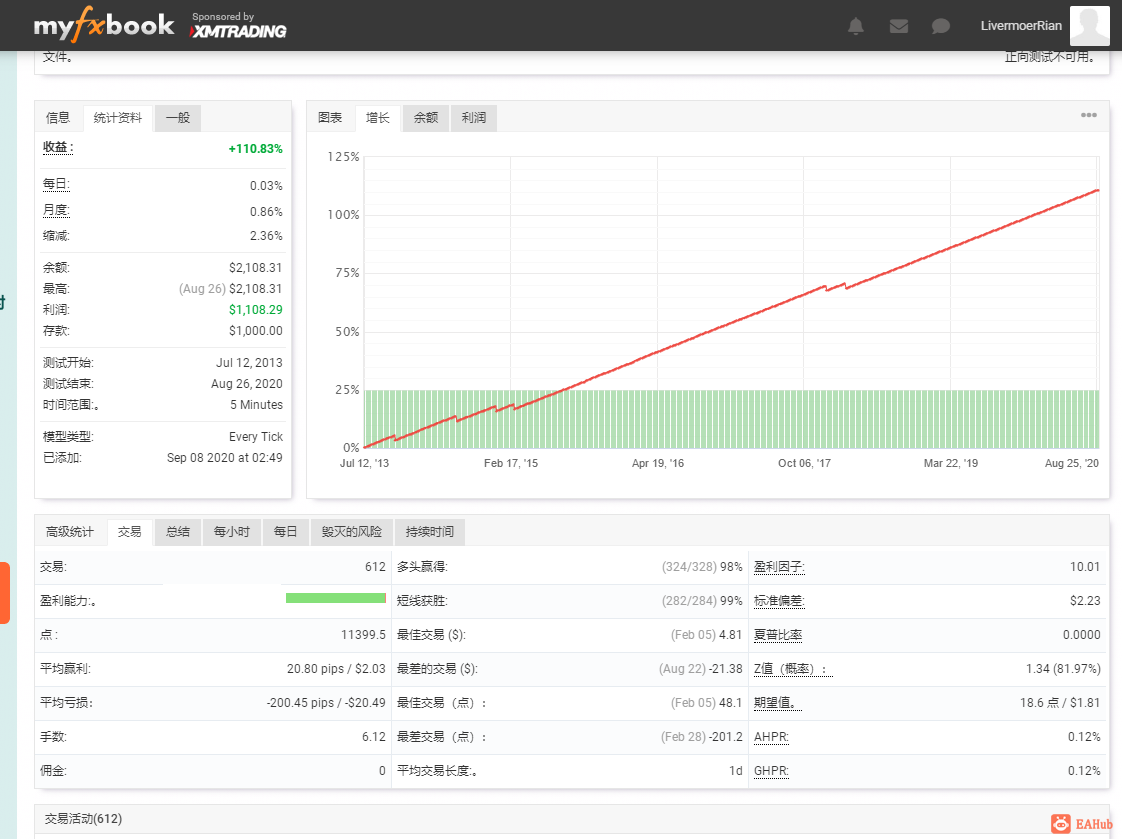Click the myfxbook logo
This screenshot has height=839, width=1122.
click(104, 25)
